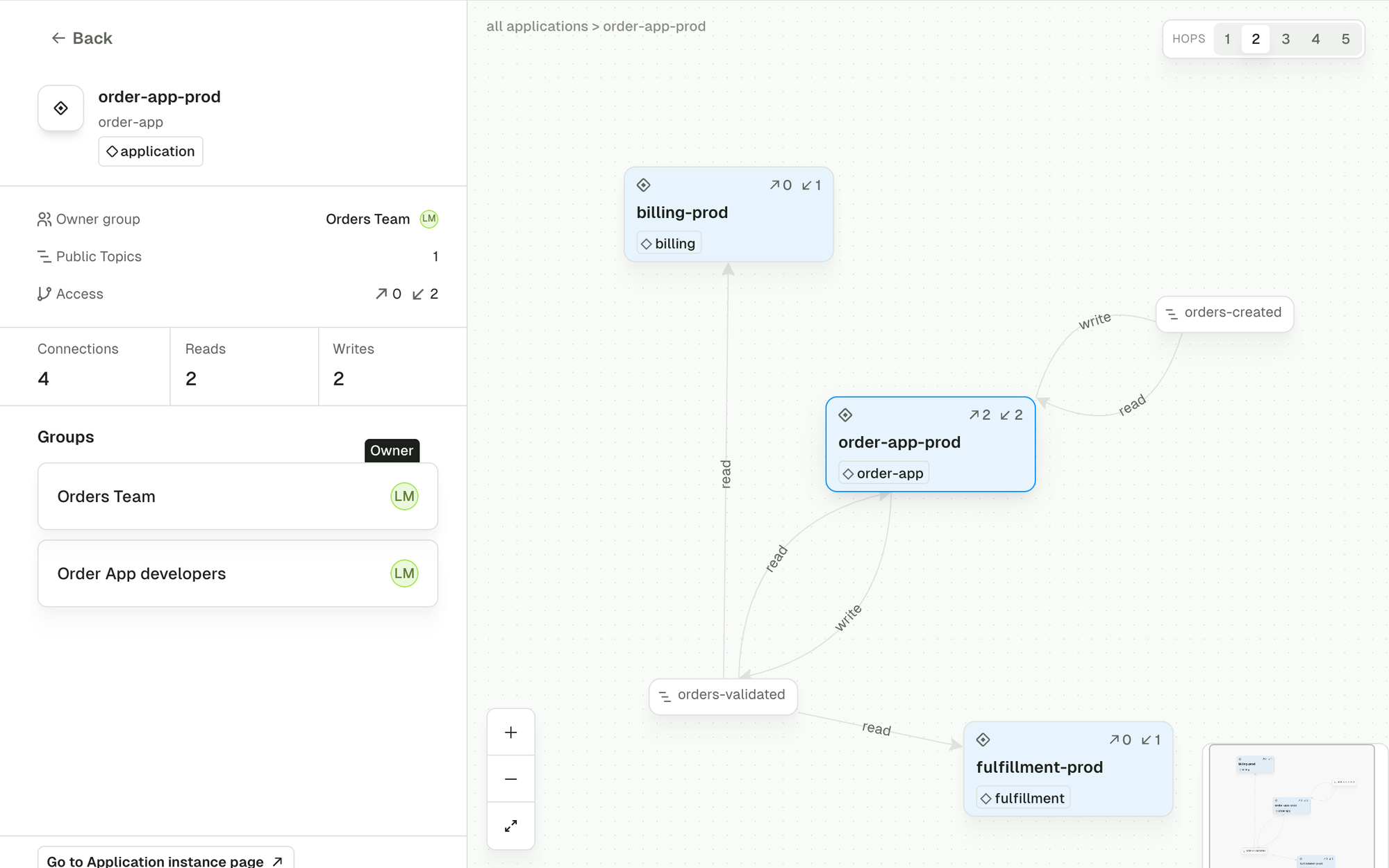The width and height of the screenshot is (1389, 868).
Task: Click 'all applications' breadcrumb
Action: pos(537,26)
